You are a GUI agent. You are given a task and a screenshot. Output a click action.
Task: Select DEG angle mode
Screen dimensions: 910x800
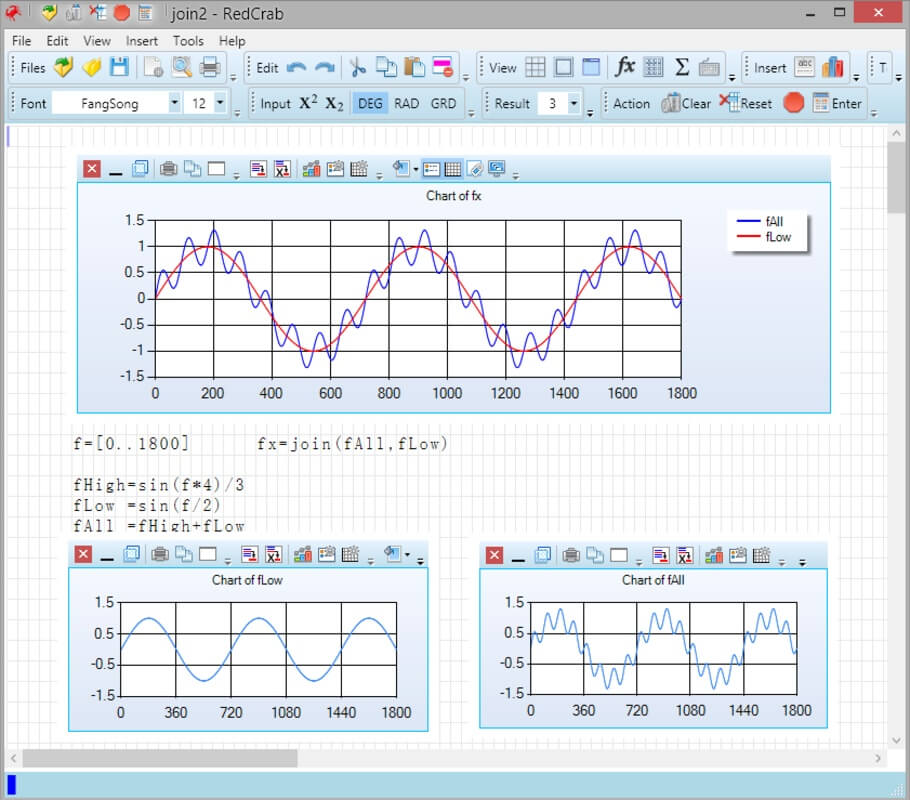click(370, 103)
